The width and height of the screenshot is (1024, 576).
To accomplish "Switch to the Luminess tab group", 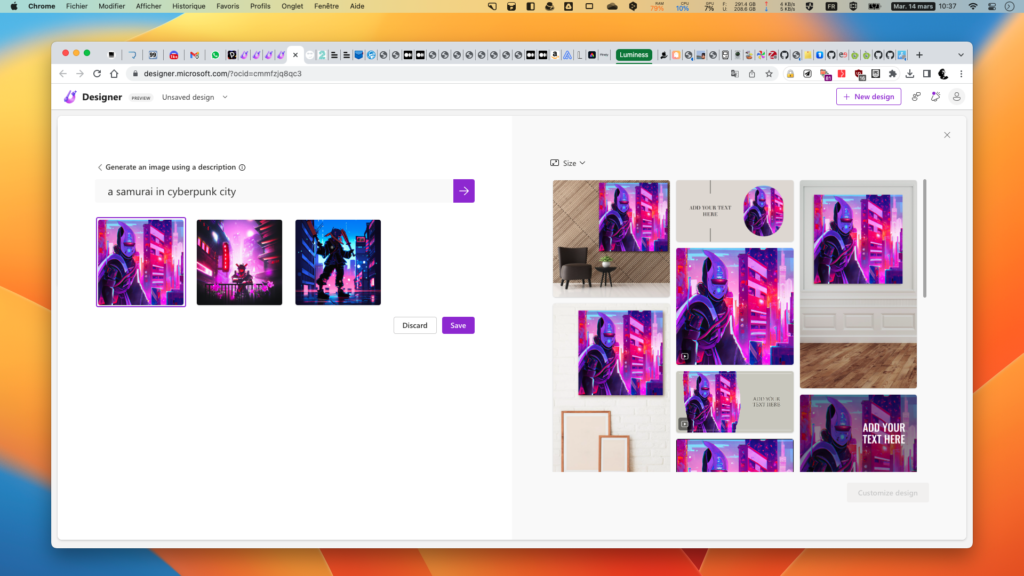I will click(633, 55).
